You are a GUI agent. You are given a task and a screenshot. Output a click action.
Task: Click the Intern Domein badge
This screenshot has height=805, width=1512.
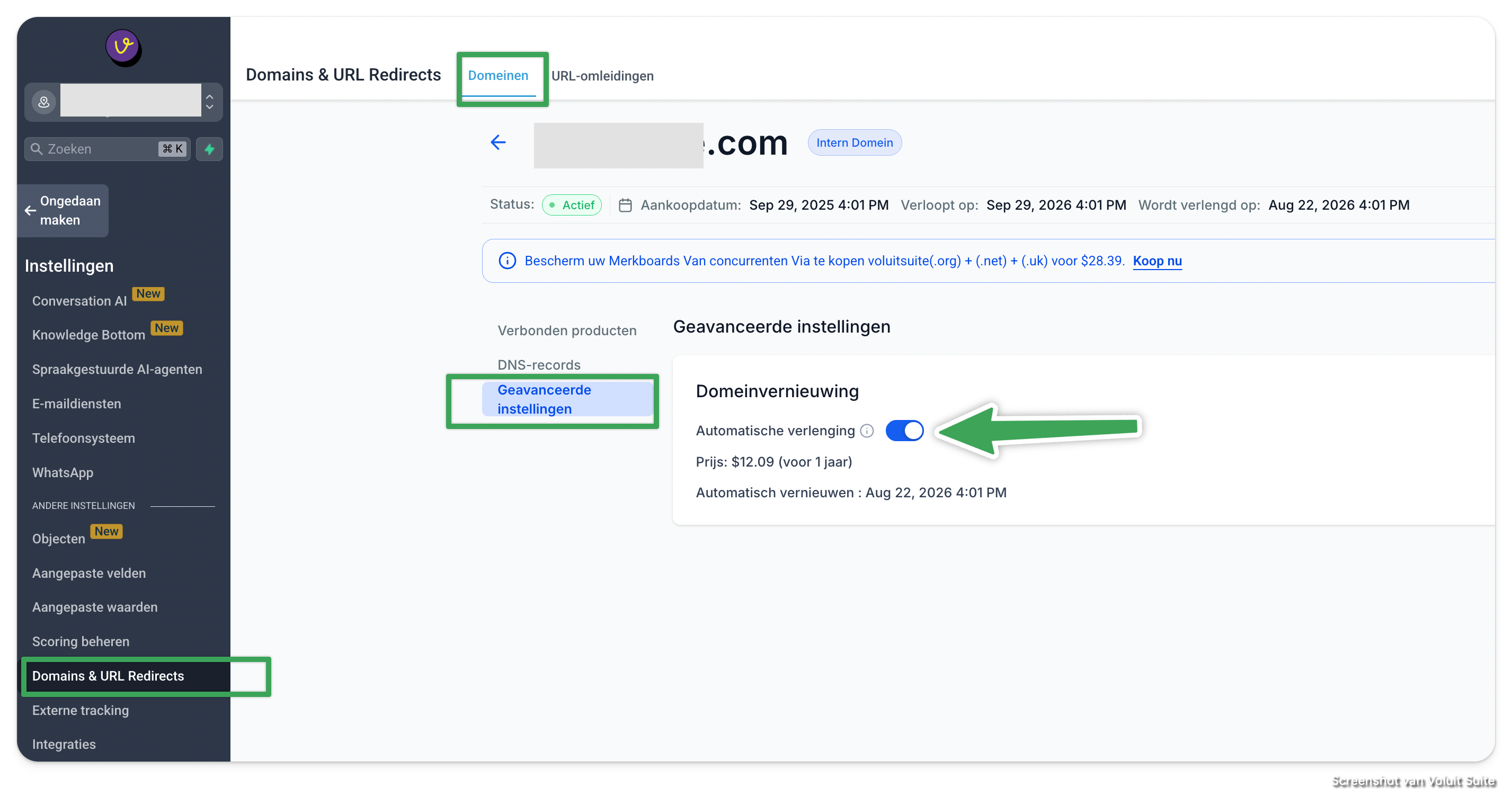click(x=854, y=142)
